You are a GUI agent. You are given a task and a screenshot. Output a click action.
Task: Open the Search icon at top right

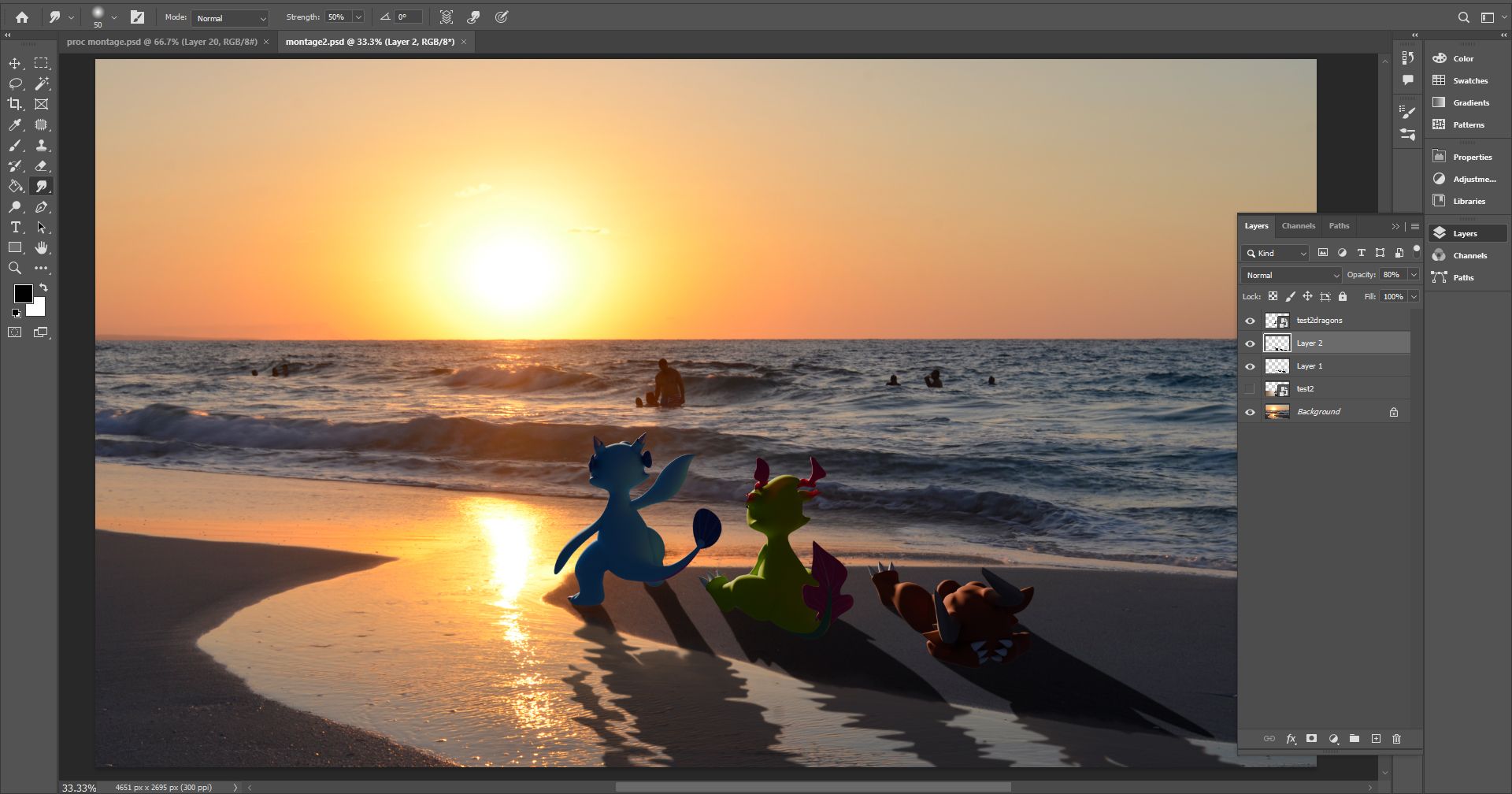point(1463,17)
